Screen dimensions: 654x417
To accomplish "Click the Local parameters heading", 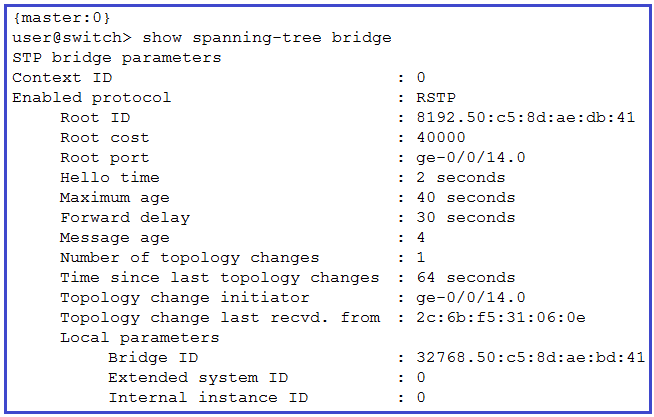I will click(140, 337).
